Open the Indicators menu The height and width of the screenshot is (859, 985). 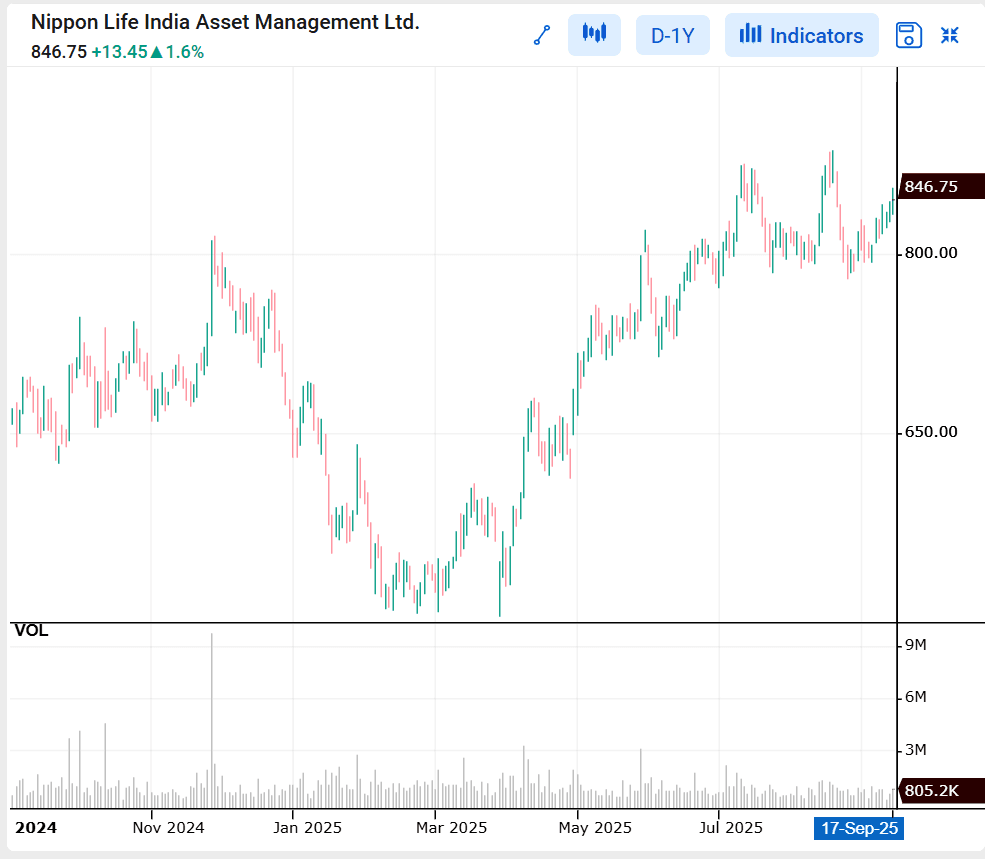pyautogui.click(x=802, y=35)
